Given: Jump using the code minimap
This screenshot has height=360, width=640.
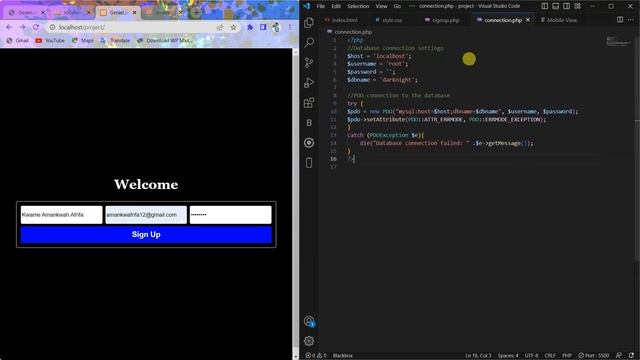Looking at the screenshot, I should tap(619, 41).
